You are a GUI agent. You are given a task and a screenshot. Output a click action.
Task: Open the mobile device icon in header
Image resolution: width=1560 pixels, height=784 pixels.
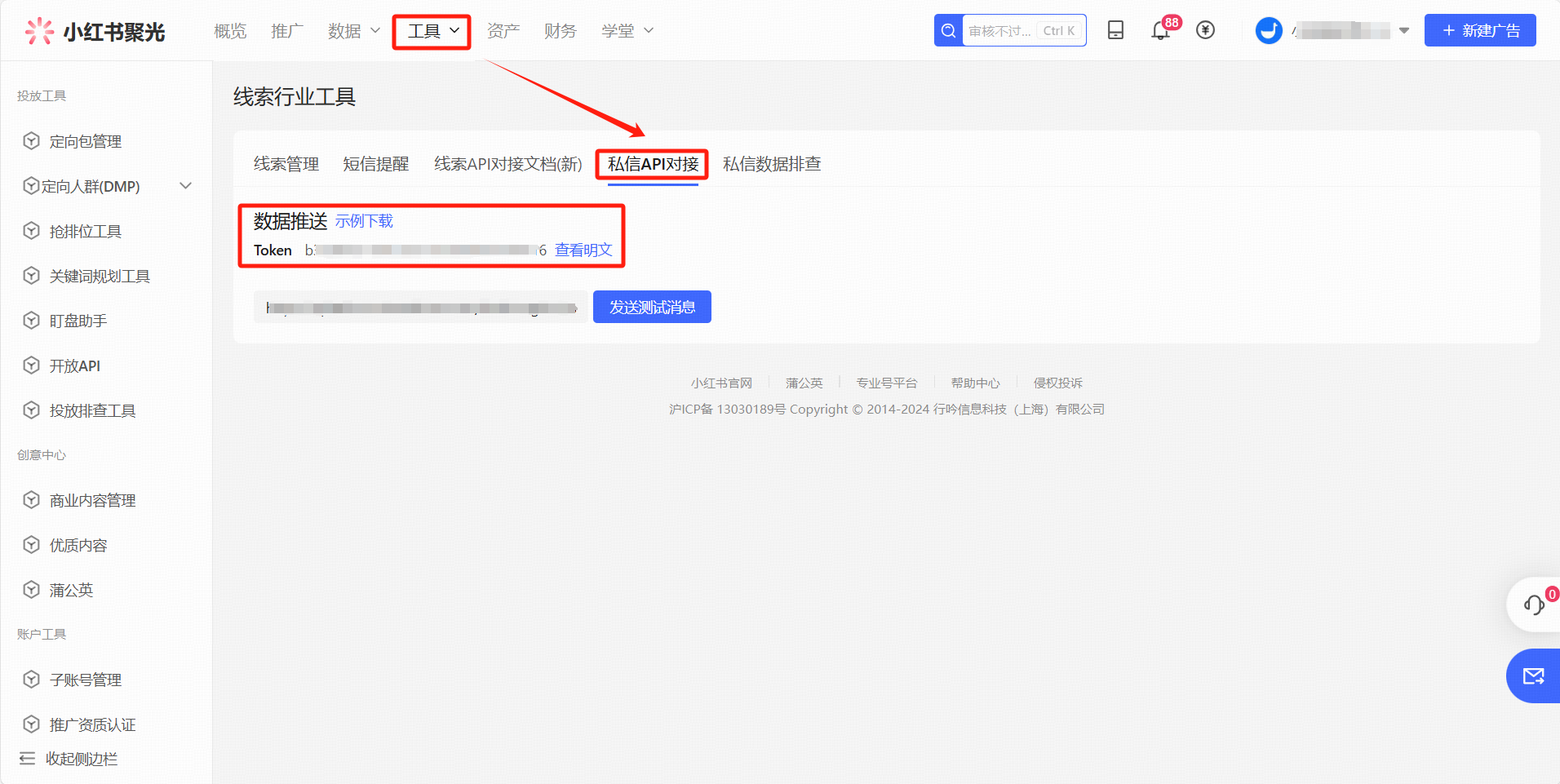pyautogui.click(x=1115, y=30)
